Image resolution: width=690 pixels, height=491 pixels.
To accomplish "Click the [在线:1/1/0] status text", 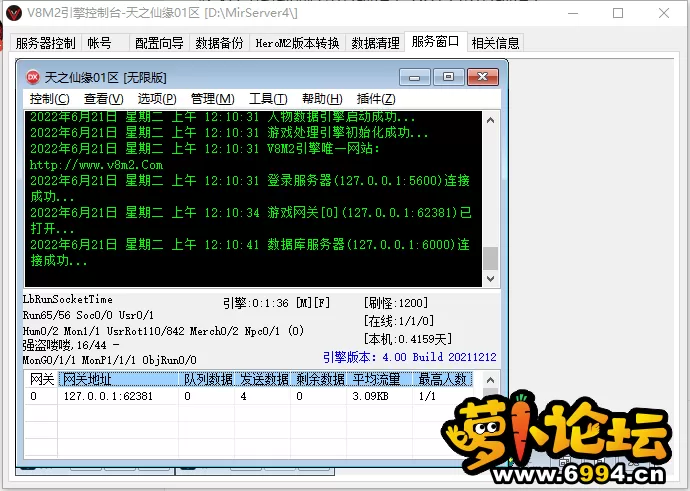I will coord(399,321).
